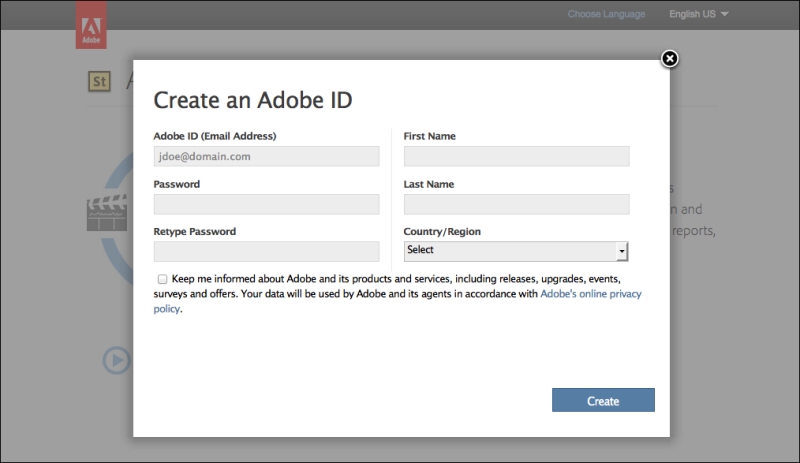This screenshot has height=463, width=800.
Task: Click the First Name label
Action: (x=429, y=136)
